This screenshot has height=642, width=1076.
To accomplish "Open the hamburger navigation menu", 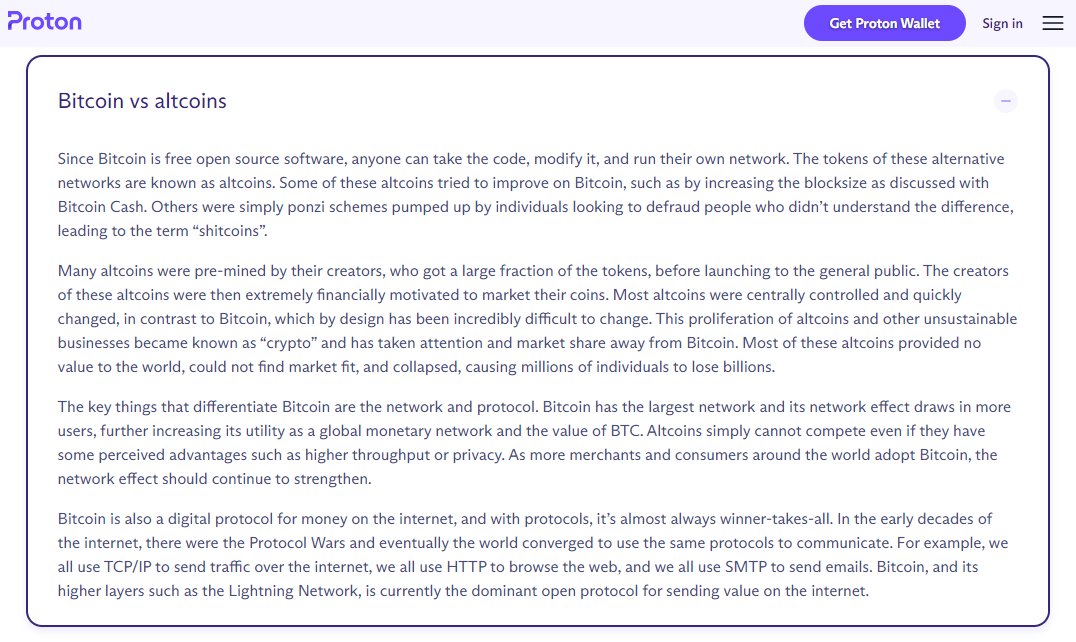I will tap(1052, 23).
